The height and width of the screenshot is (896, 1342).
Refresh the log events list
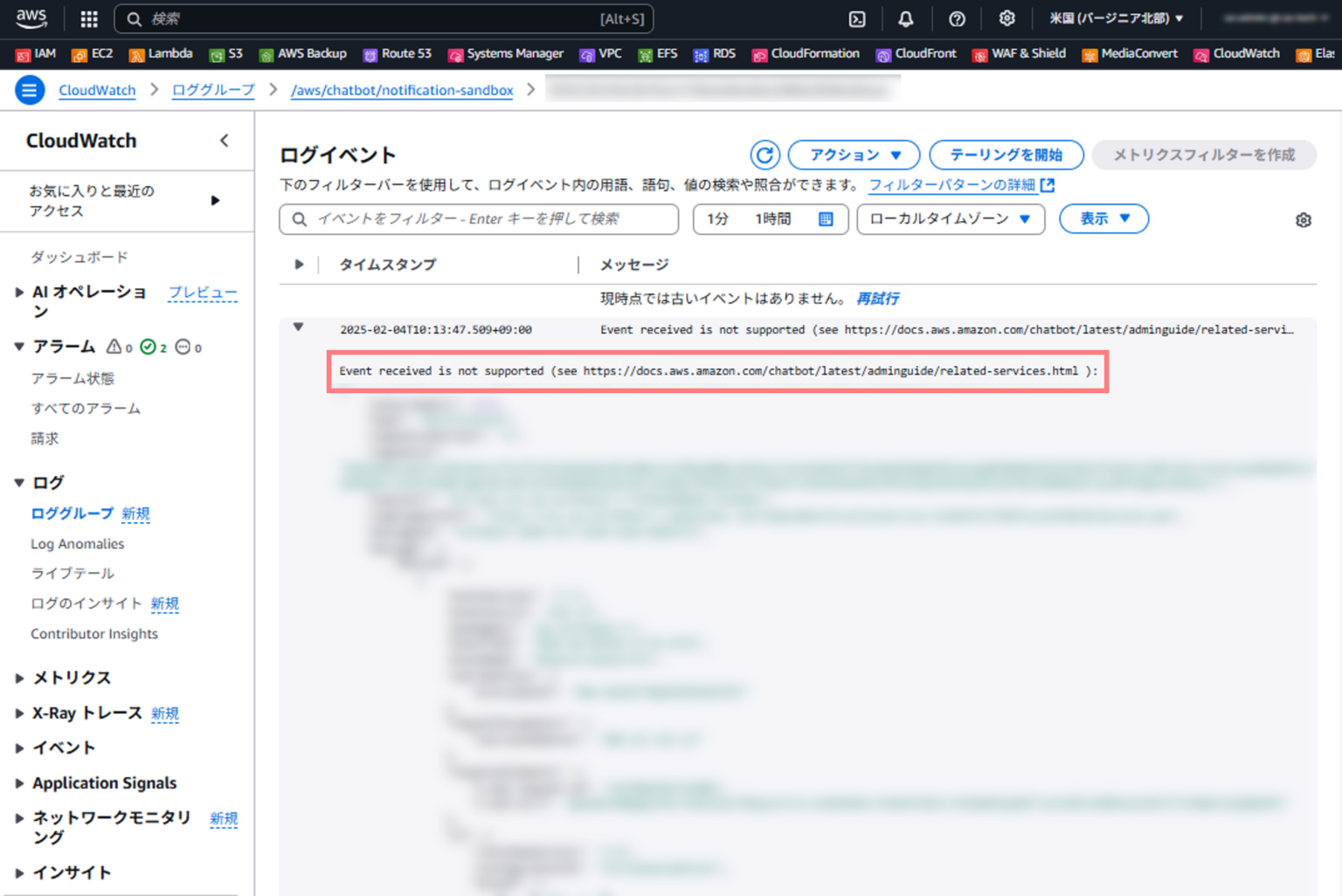click(x=764, y=155)
